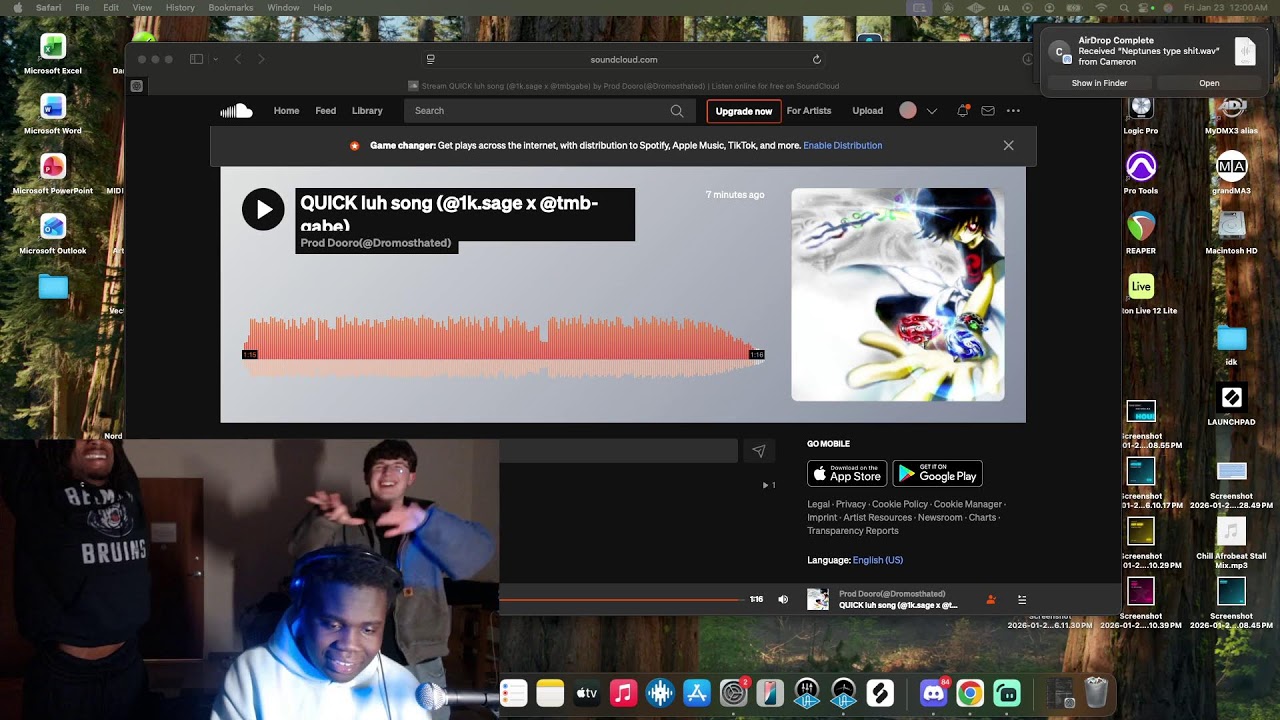Open the Safari tab group dropdown arrow

point(215,59)
